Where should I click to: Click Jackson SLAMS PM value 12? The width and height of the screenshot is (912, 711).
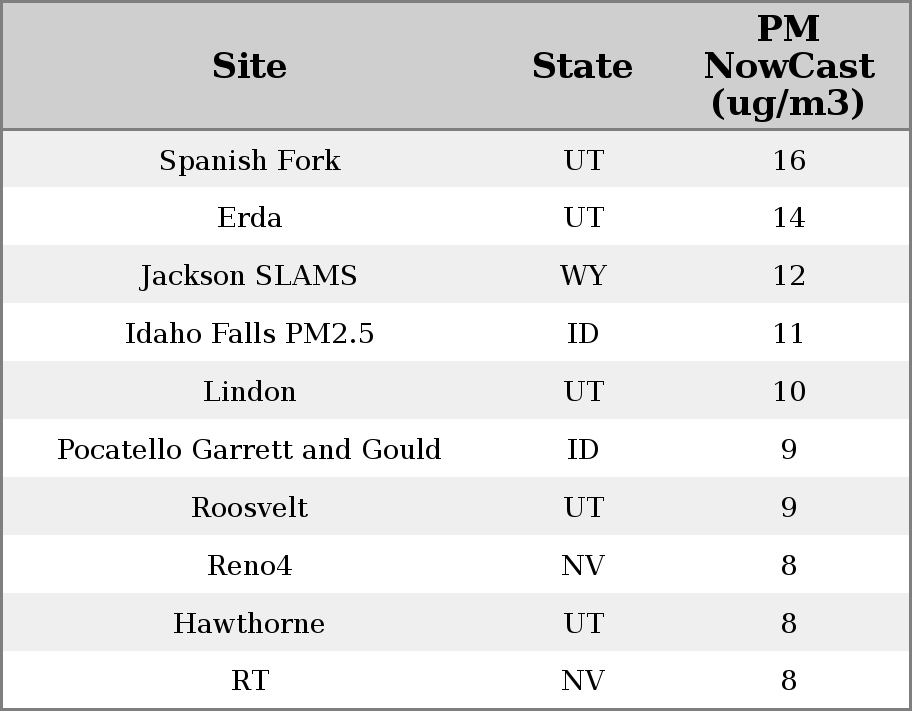pyautogui.click(x=788, y=276)
